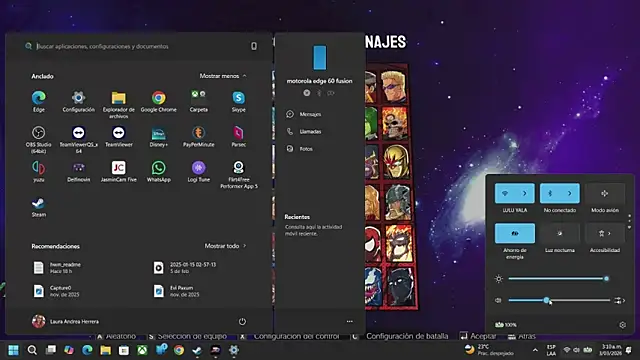Launch Disney+ from Start menu
The width and height of the screenshot is (640, 360).
(x=159, y=136)
